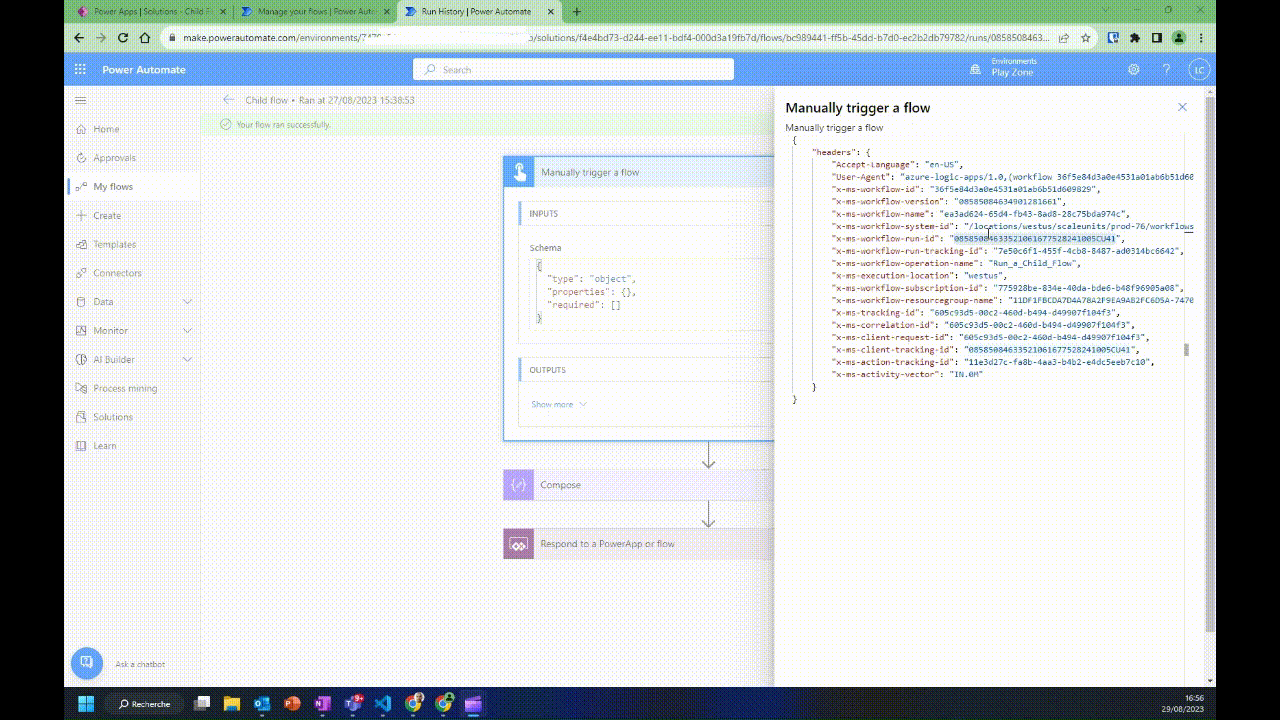1280x720 pixels.
Task: Expand Show more in trigger outputs
Action: [x=559, y=405]
